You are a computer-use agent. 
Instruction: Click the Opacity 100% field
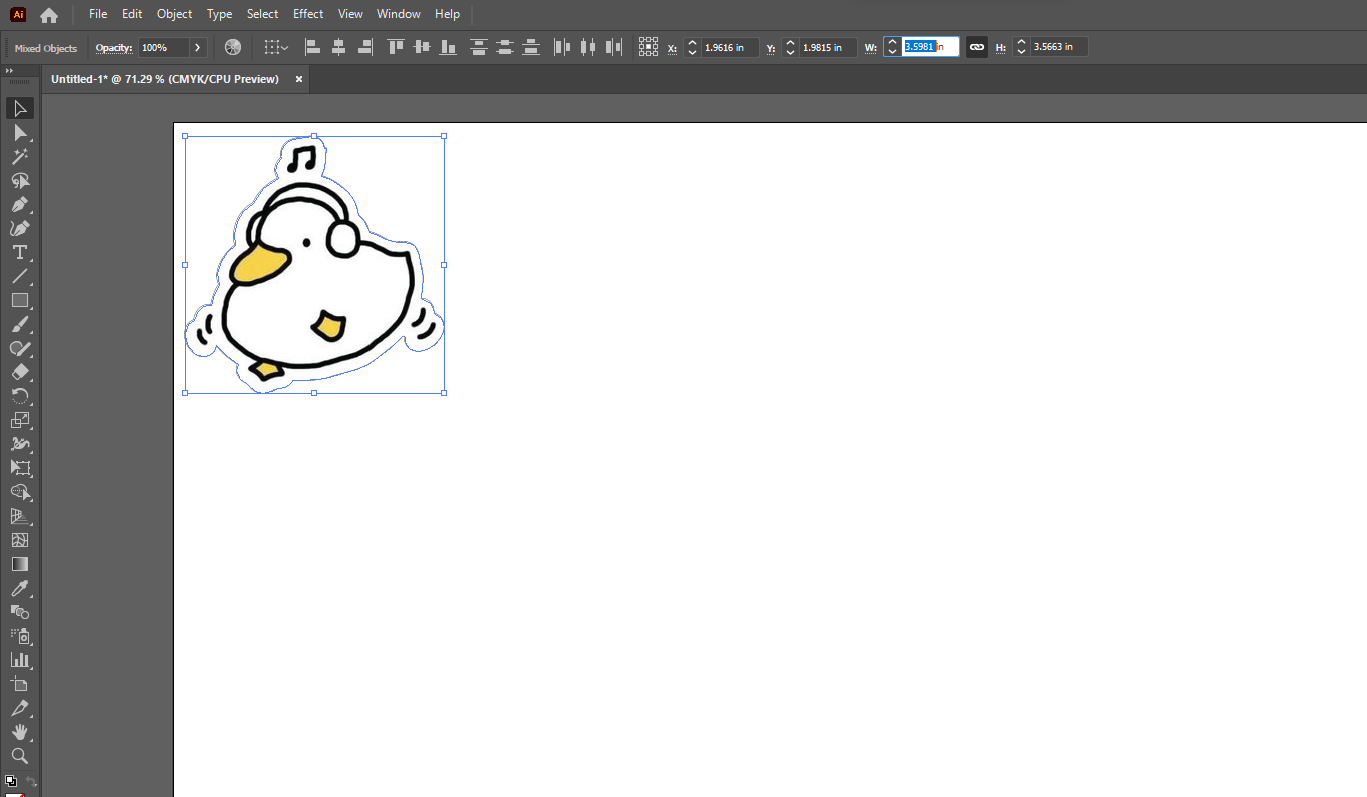(x=163, y=47)
